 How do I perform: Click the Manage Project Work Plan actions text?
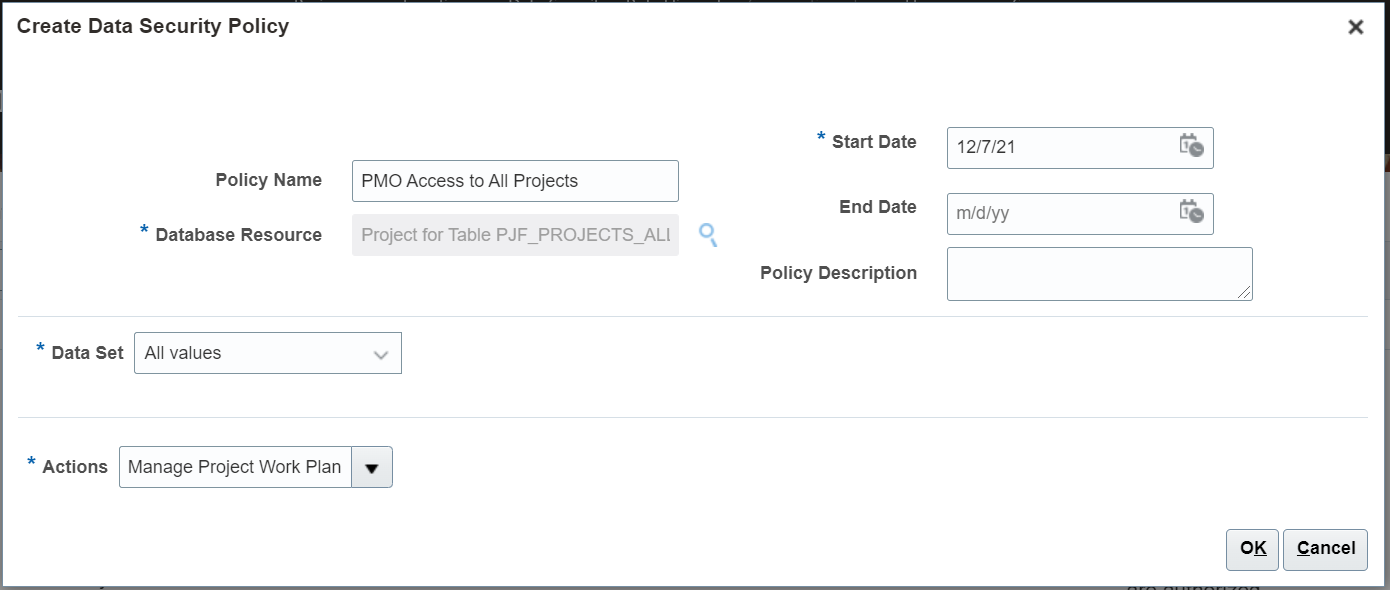click(235, 467)
